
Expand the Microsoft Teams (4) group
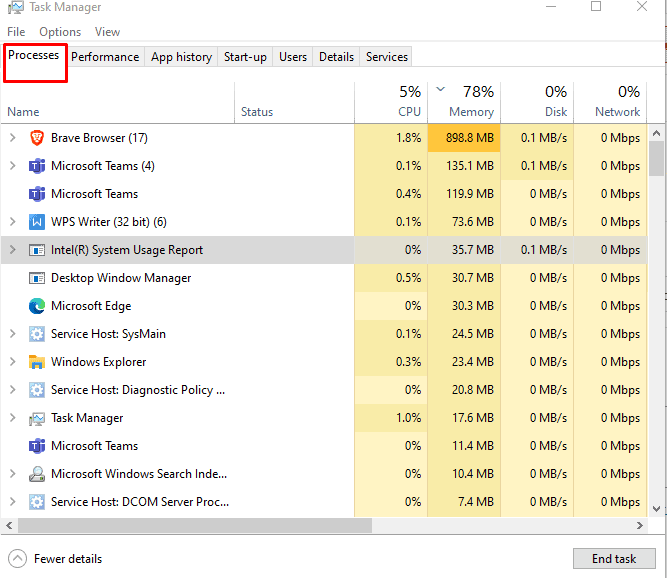pos(12,166)
